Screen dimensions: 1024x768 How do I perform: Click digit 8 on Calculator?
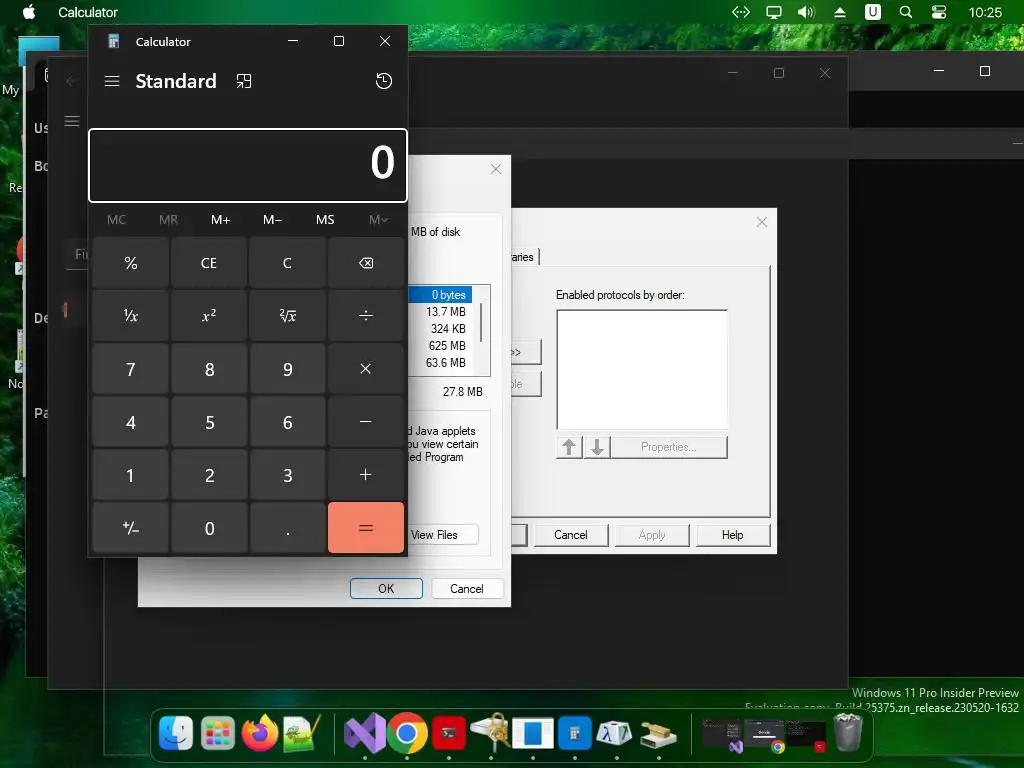coord(209,369)
